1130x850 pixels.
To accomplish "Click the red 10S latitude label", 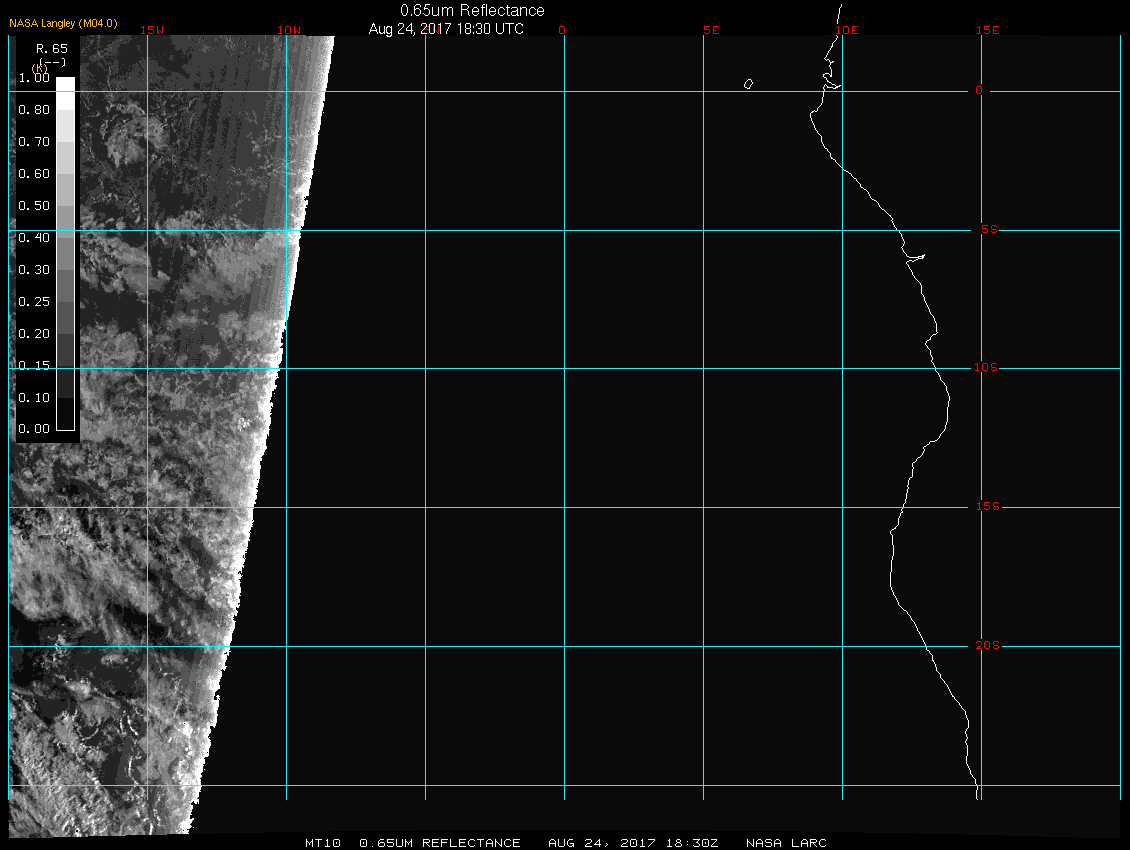I will 985,368.
